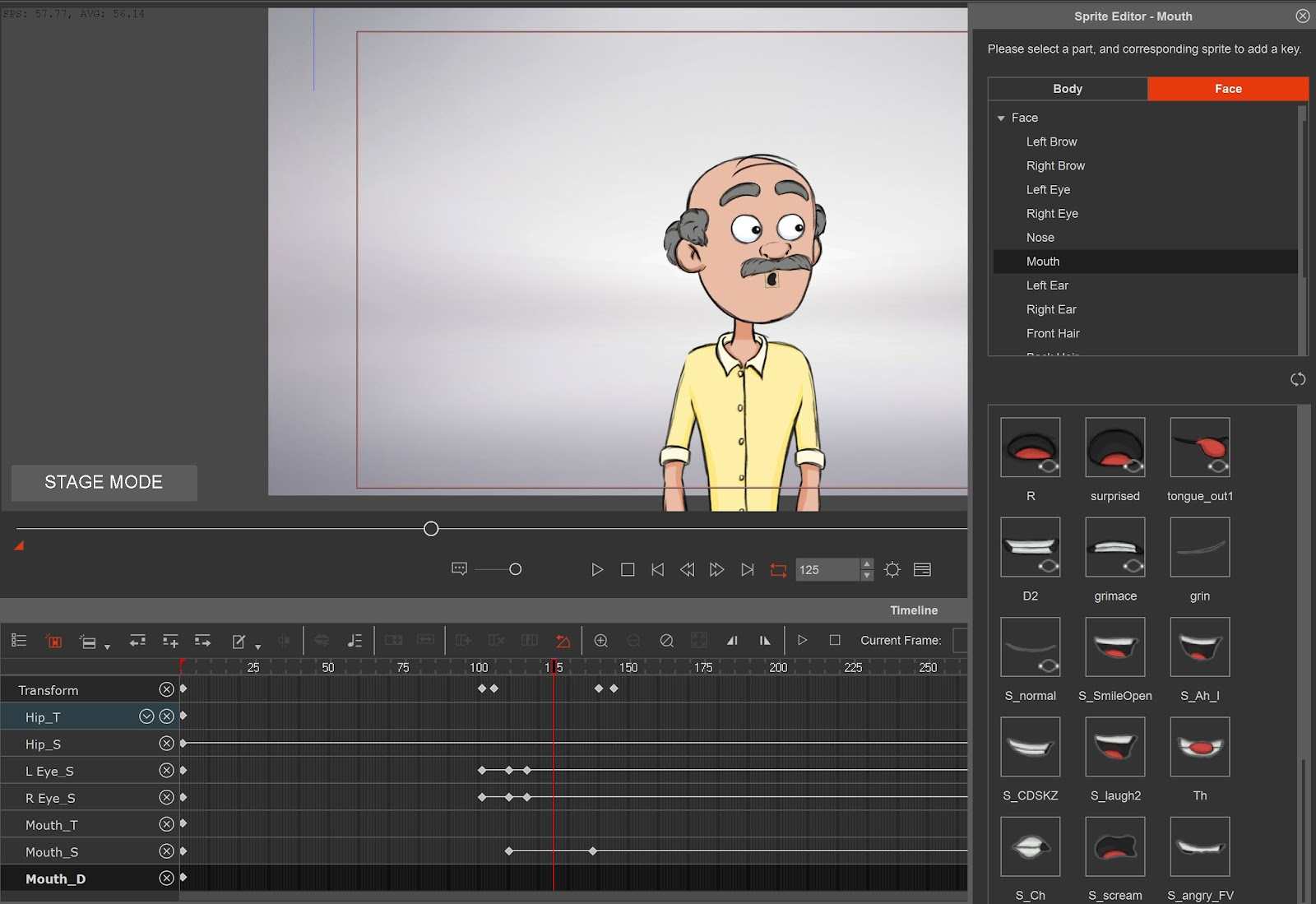Screen dimensions: 1316x904
Task: Select the Face tab
Action: coord(1227,89)
